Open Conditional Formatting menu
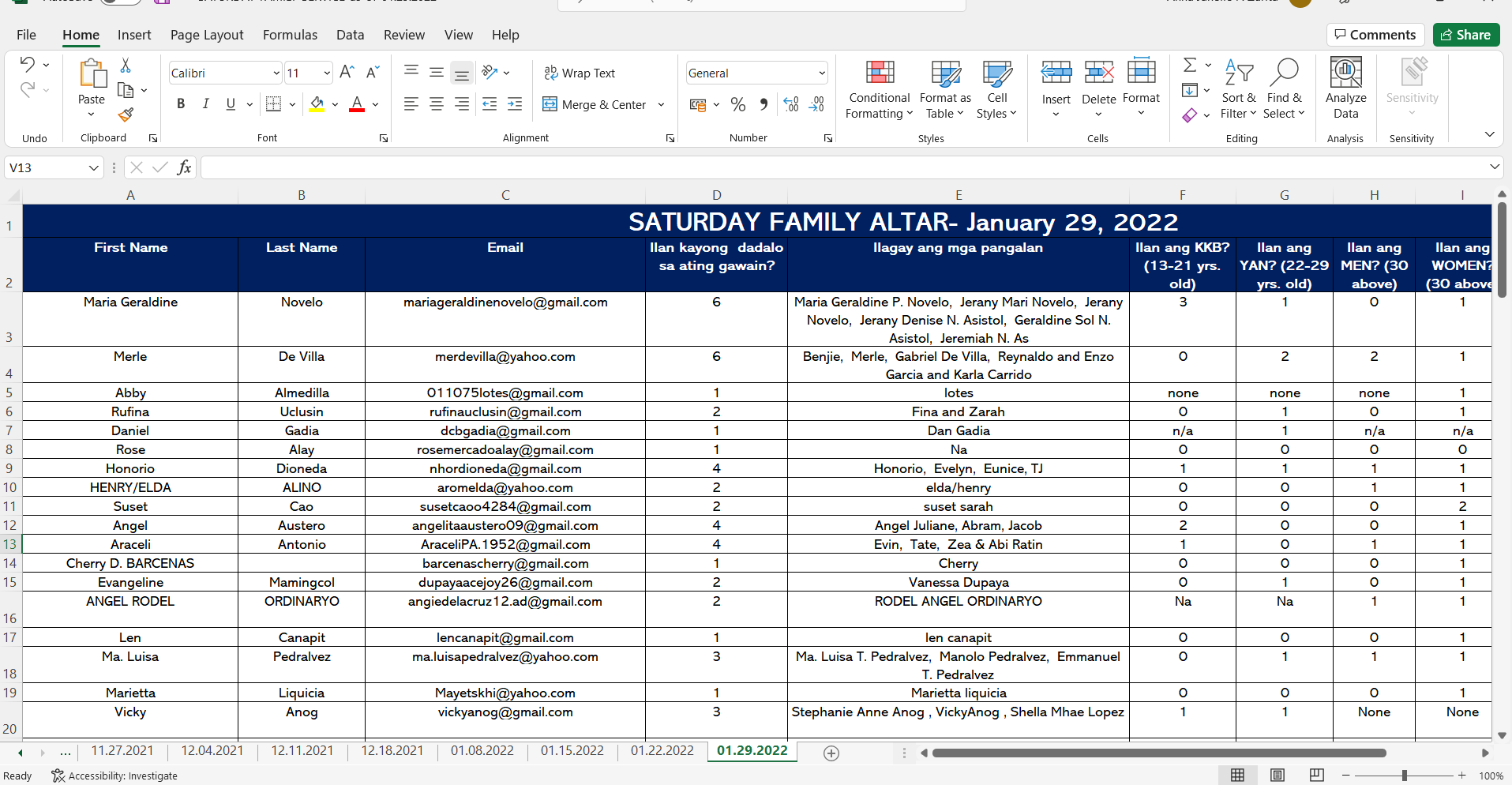This screenshot has height=785, width=1512. (x=879, y=89)
